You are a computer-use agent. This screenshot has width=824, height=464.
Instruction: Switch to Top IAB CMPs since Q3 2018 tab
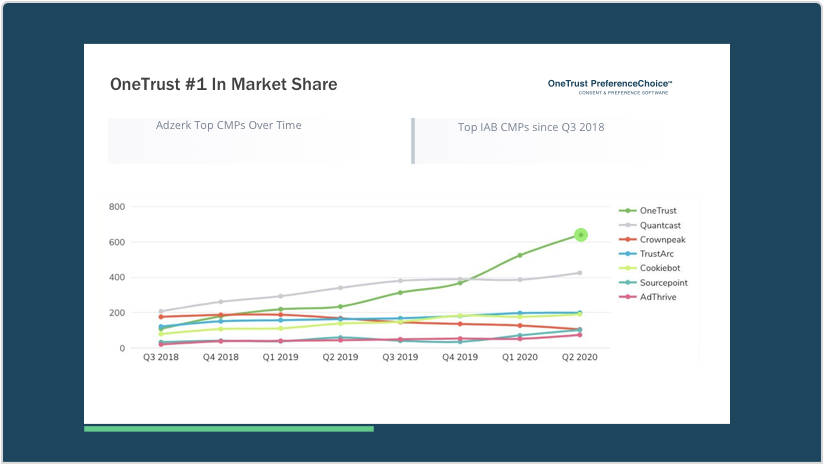click(x=531, y=127)
